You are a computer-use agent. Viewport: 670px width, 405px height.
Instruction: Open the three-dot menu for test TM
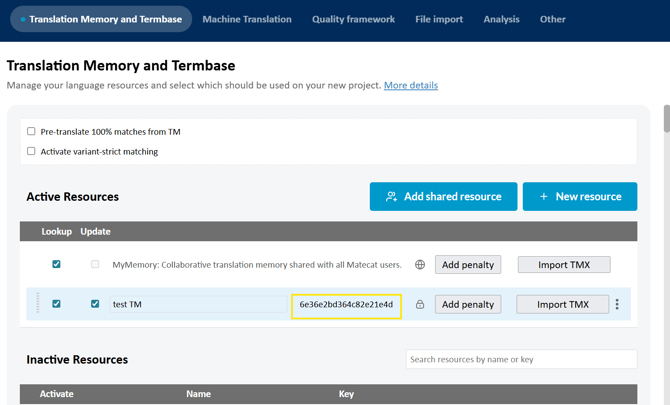coord(617,304)
